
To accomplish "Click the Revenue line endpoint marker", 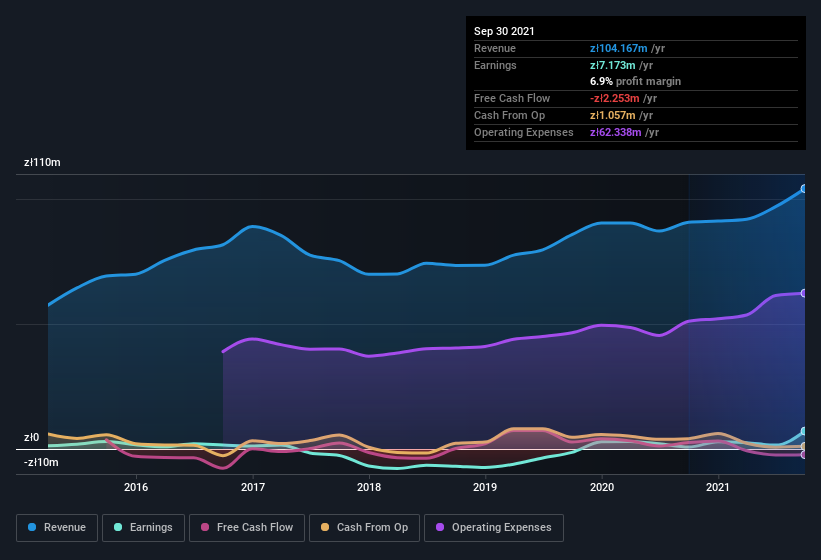I will tap(804, 188).
